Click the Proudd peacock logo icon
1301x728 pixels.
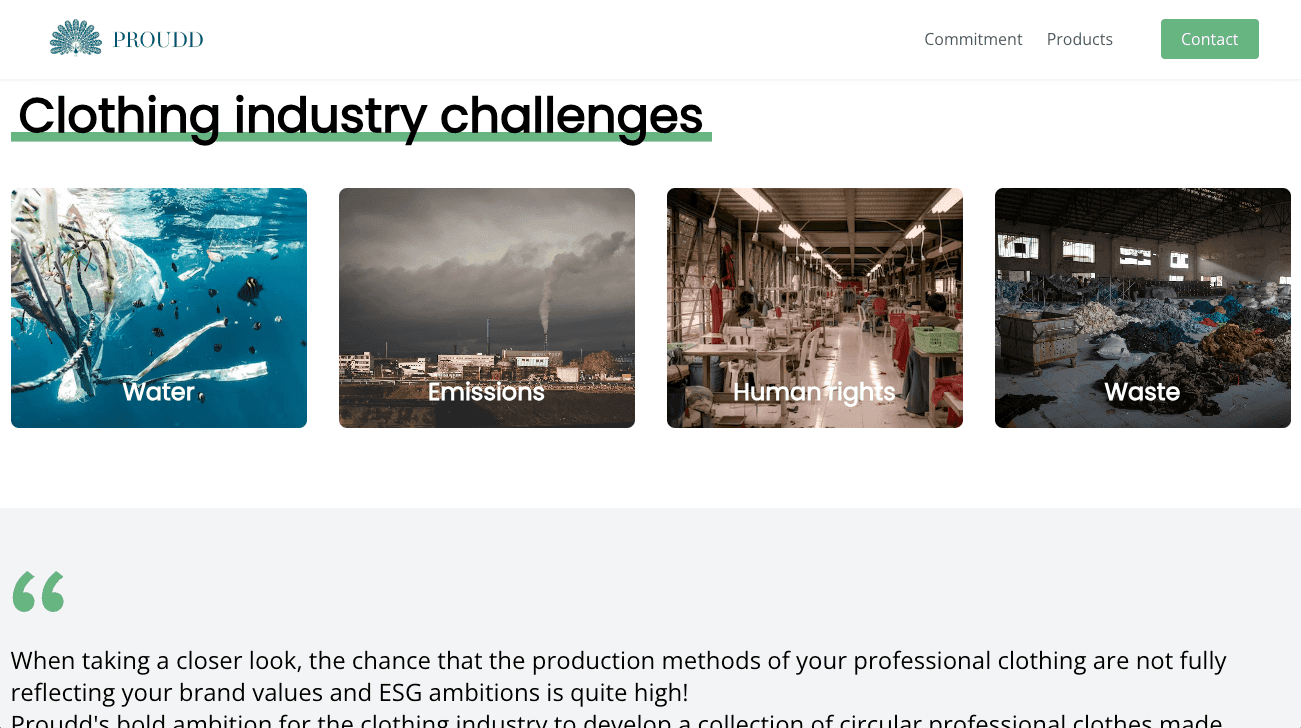(76, 38)
